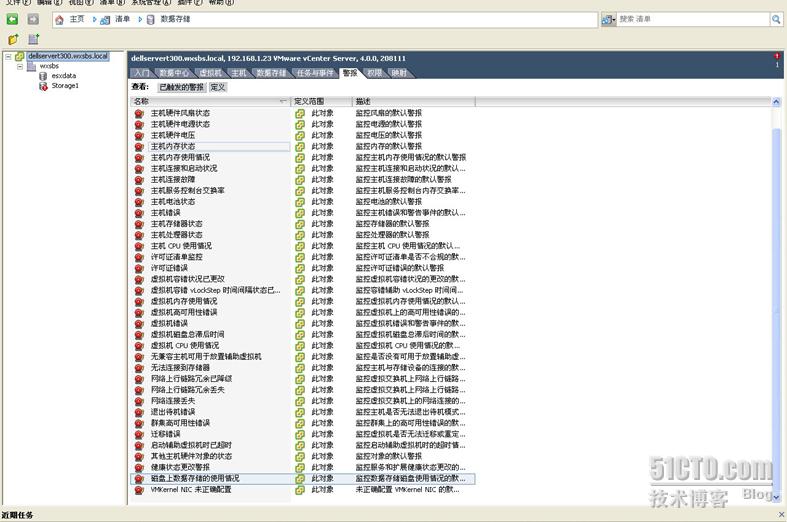Select the 虚拟机磁盘总滞后时间 alarm row
The width and height of the screenshot is (787, 522).
click(302, 335)
